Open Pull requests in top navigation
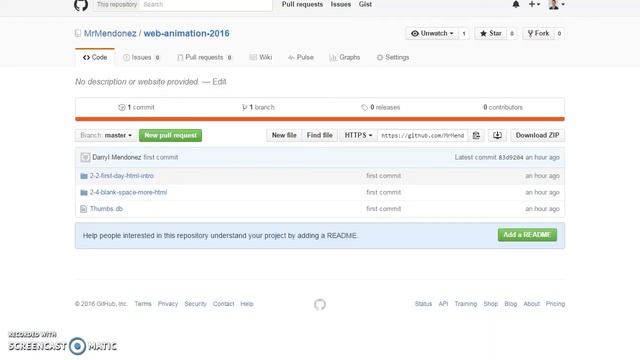Image resolution: width=640 pixels, height=360 pixels. (302, 4)
